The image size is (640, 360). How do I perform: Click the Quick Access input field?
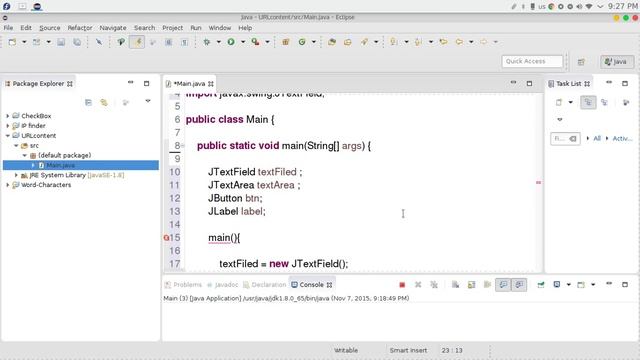click(x=532, y=61)
